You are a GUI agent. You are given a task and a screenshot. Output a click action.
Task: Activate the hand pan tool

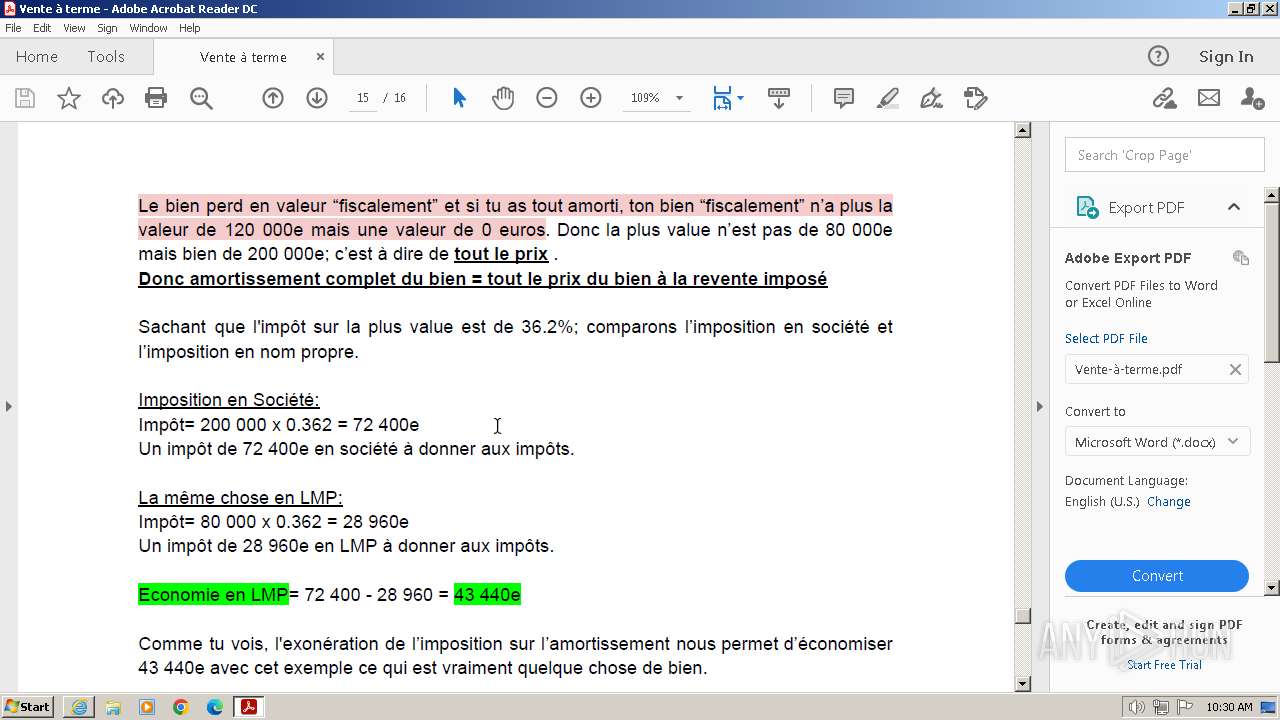point(503,98)
